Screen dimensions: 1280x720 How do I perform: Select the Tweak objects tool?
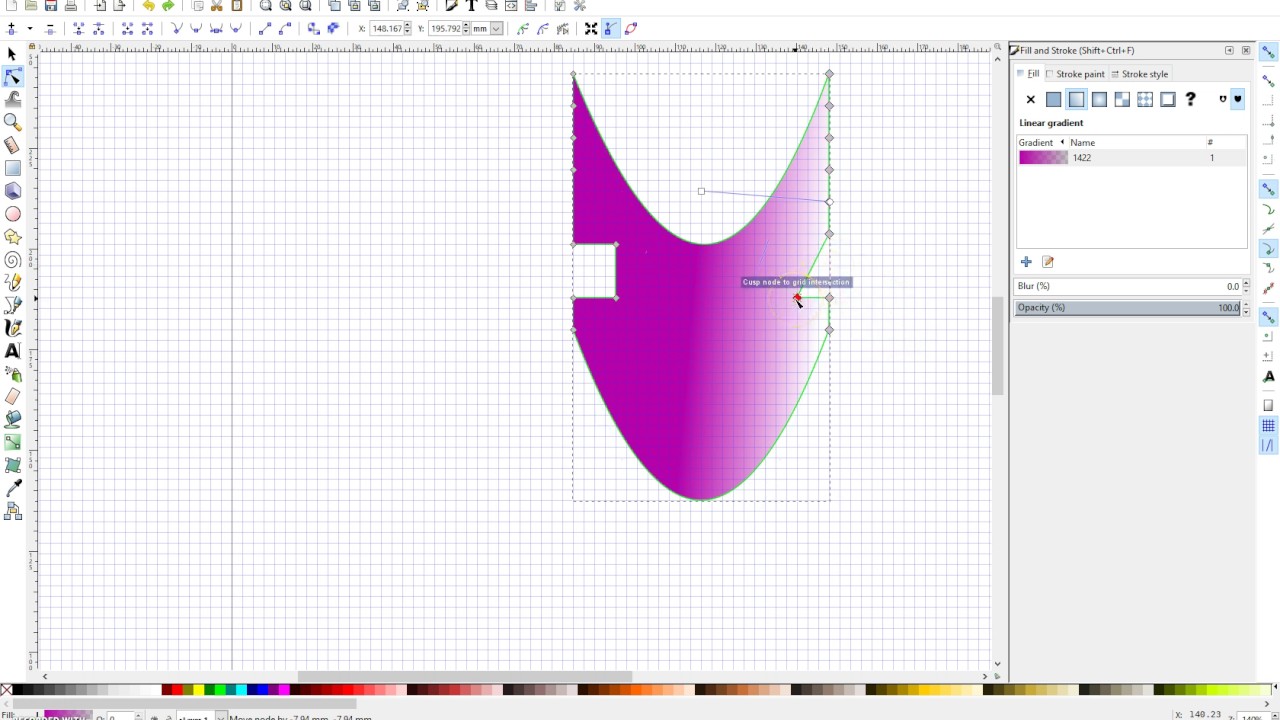12,99
